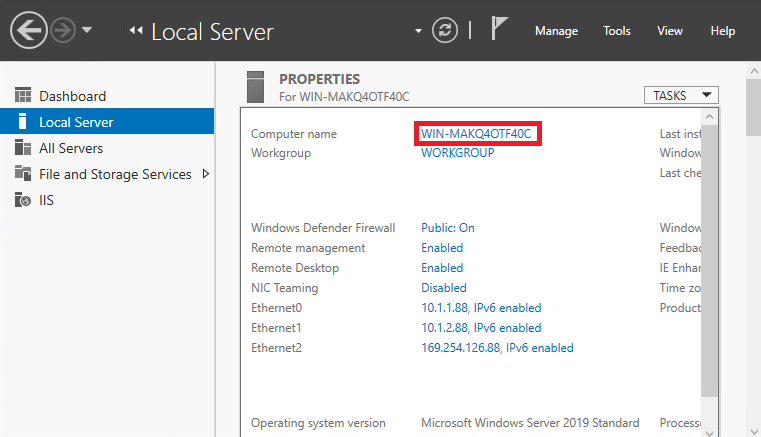Click the refresh icon in header
This screenshot has height=437, width=761.
(445, 30)
